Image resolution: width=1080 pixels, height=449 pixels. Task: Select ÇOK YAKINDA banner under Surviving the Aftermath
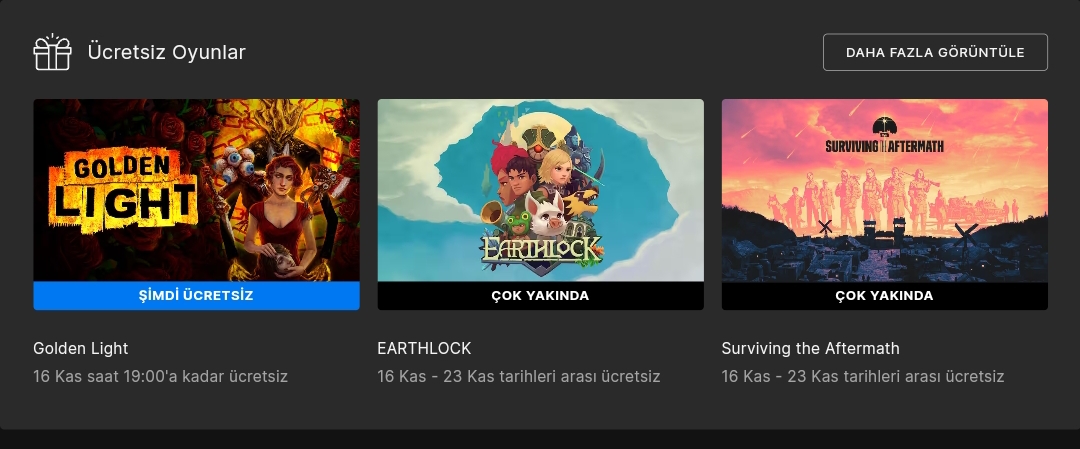pyautogui.click(x=884, y=295)
